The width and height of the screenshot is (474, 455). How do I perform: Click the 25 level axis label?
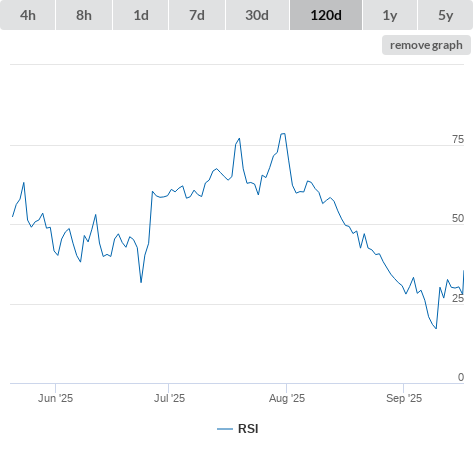[x=458, y=298]
